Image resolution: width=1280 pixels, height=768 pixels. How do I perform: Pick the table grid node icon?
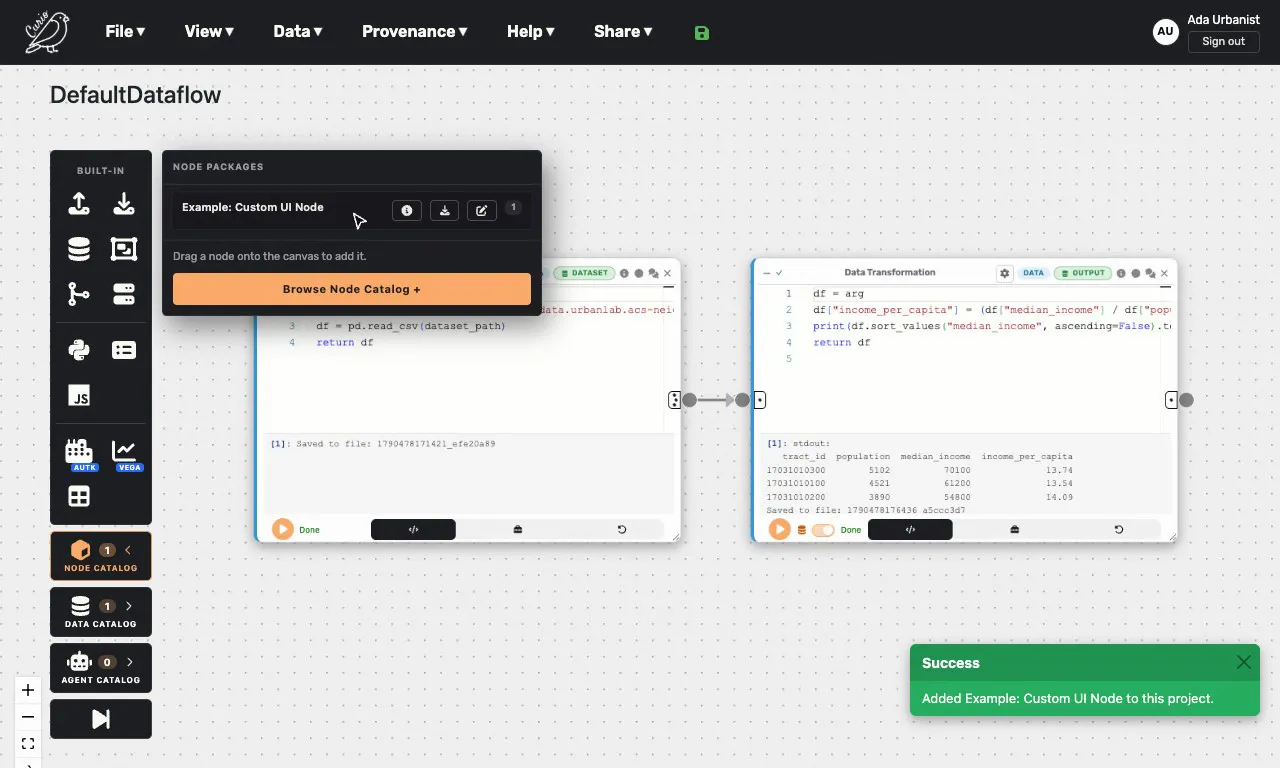click(79, 497)
